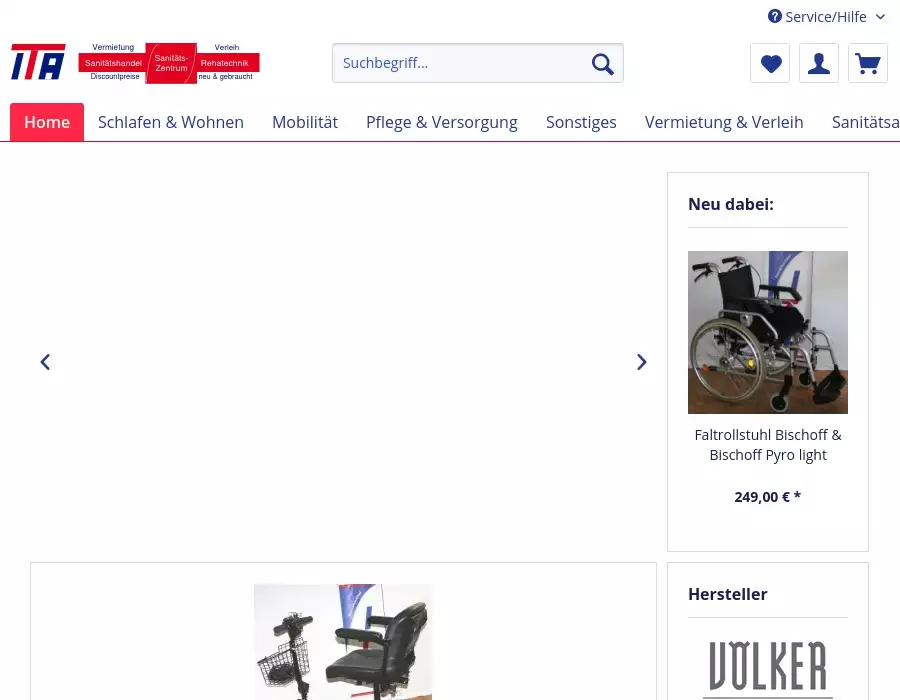The height and width of the screenshot is (700, 900).
Task: Click the ITA logo
Action: click(x=38, y=62)
